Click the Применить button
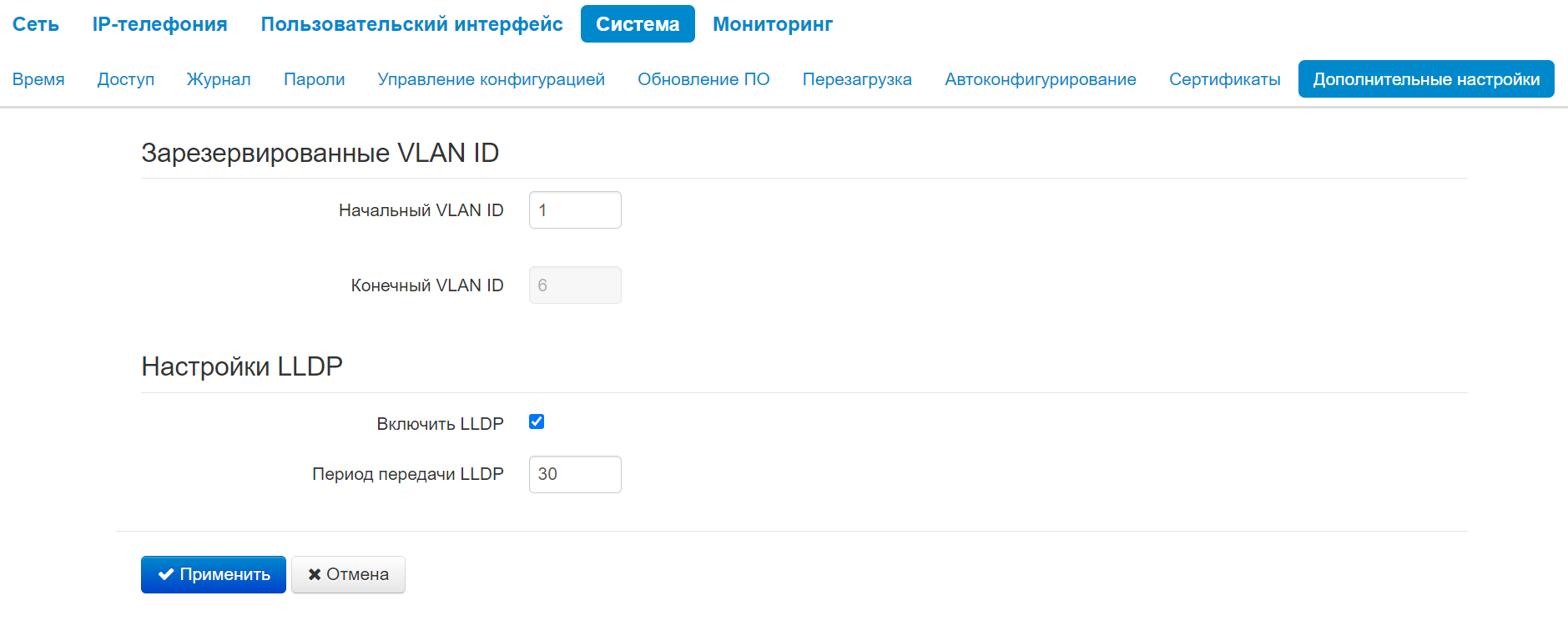Image resolution: width=1568 pixels, height=636 pixels. (214, 574)
